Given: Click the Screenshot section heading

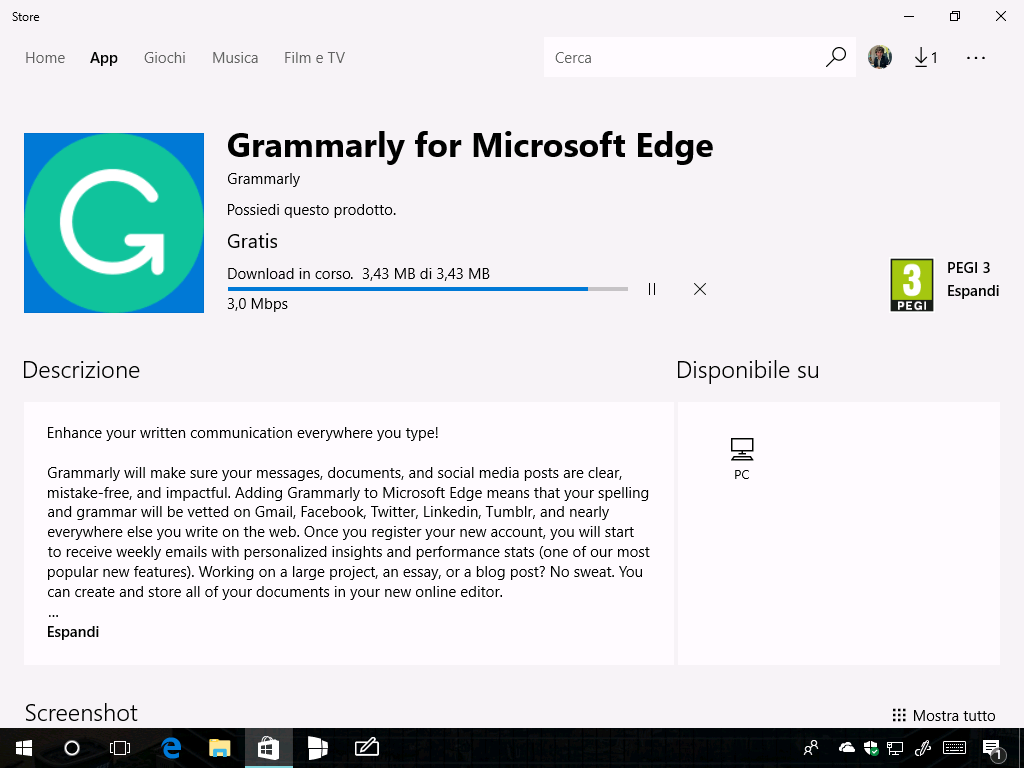Looking at the screenshot, I should pyautogui.click(x=81, y=712).
